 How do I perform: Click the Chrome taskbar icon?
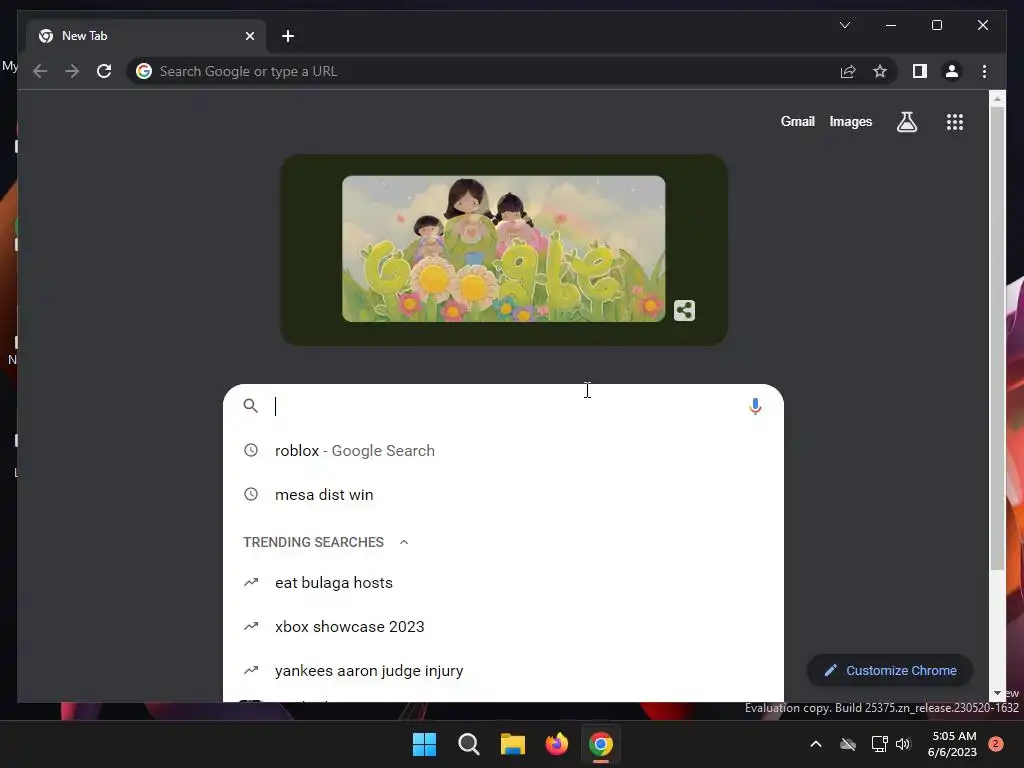pyautogui.click(x=601, y=744)
